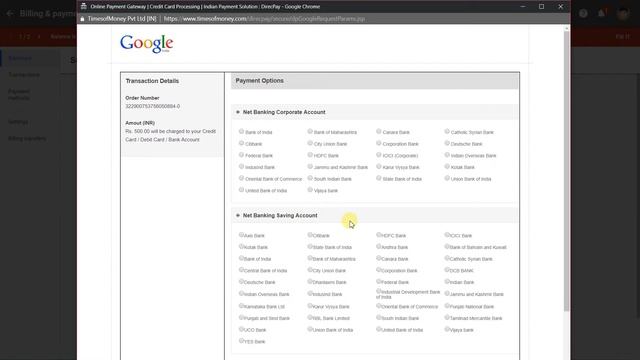The height and width of the screenshot is (360, 640).
Task: Choose Citibank corporate net banking option
Action: point(242,143)
